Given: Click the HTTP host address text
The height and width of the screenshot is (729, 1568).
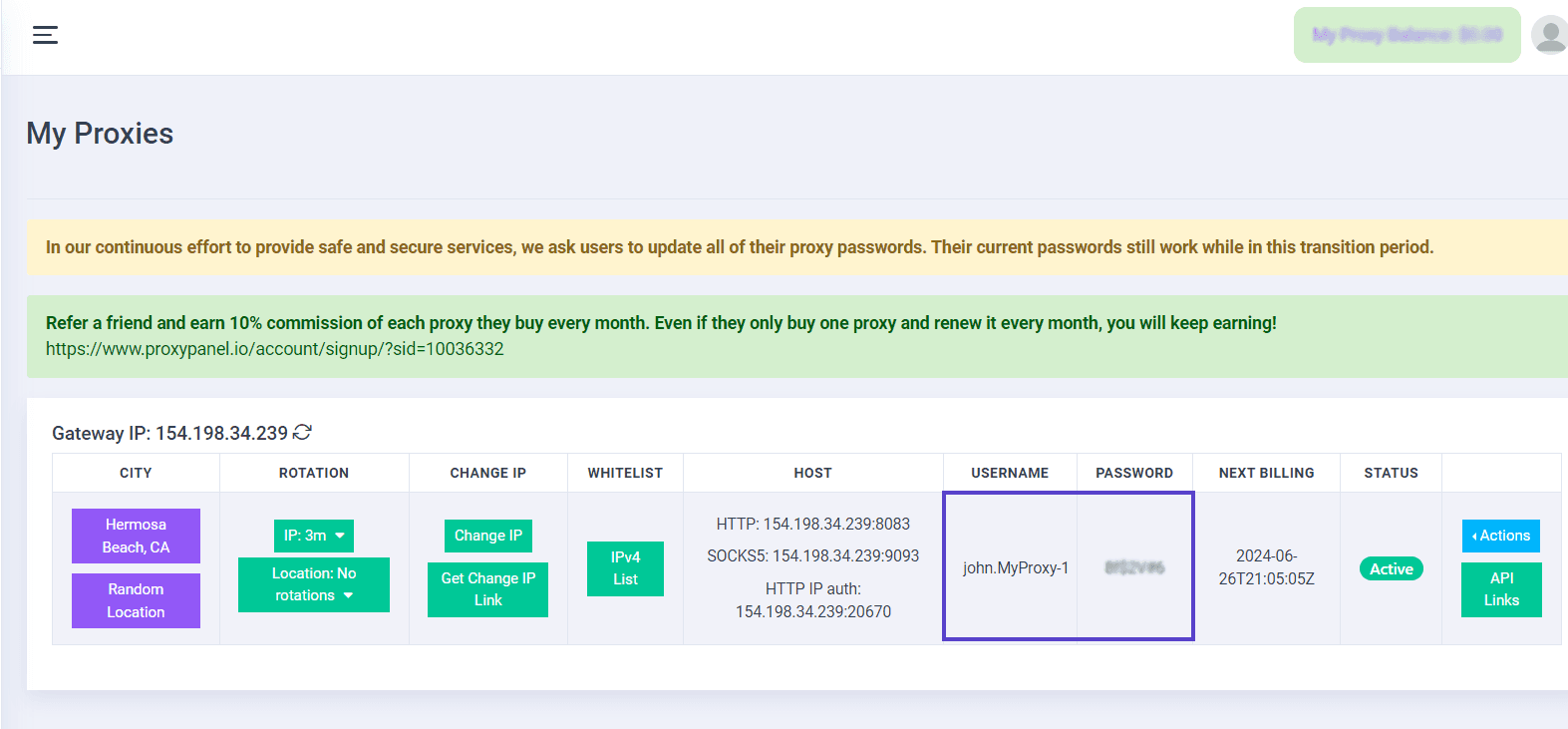Looking at the screenshot, I should click(812, 524).
